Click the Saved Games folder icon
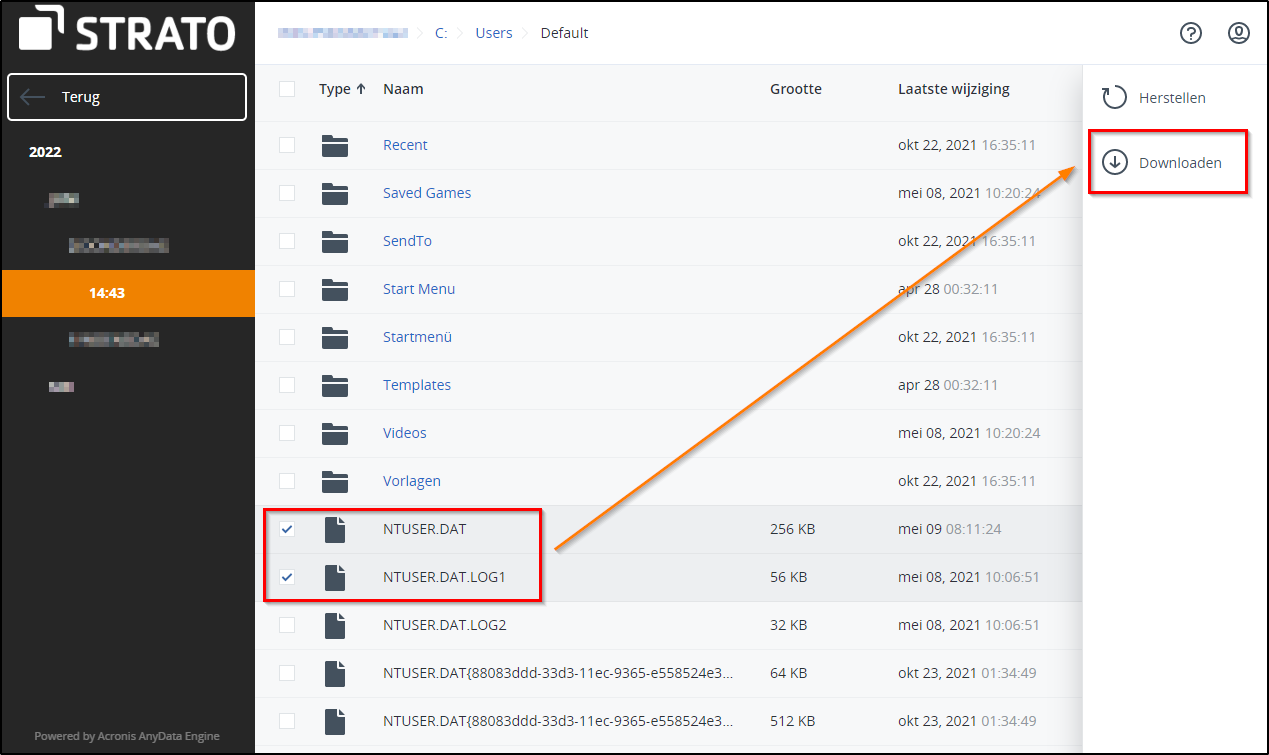 tap(335, 193)
